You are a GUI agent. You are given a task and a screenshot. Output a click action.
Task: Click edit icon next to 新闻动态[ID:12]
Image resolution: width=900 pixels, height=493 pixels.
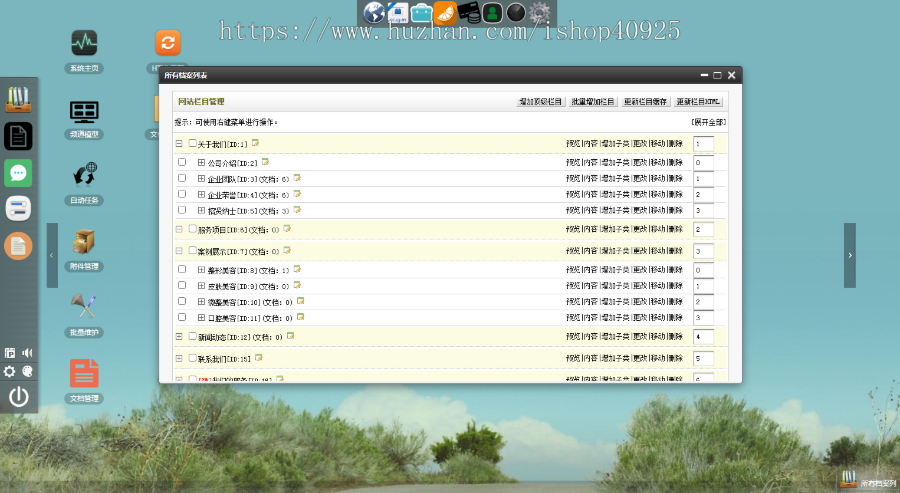coord(290,336)
